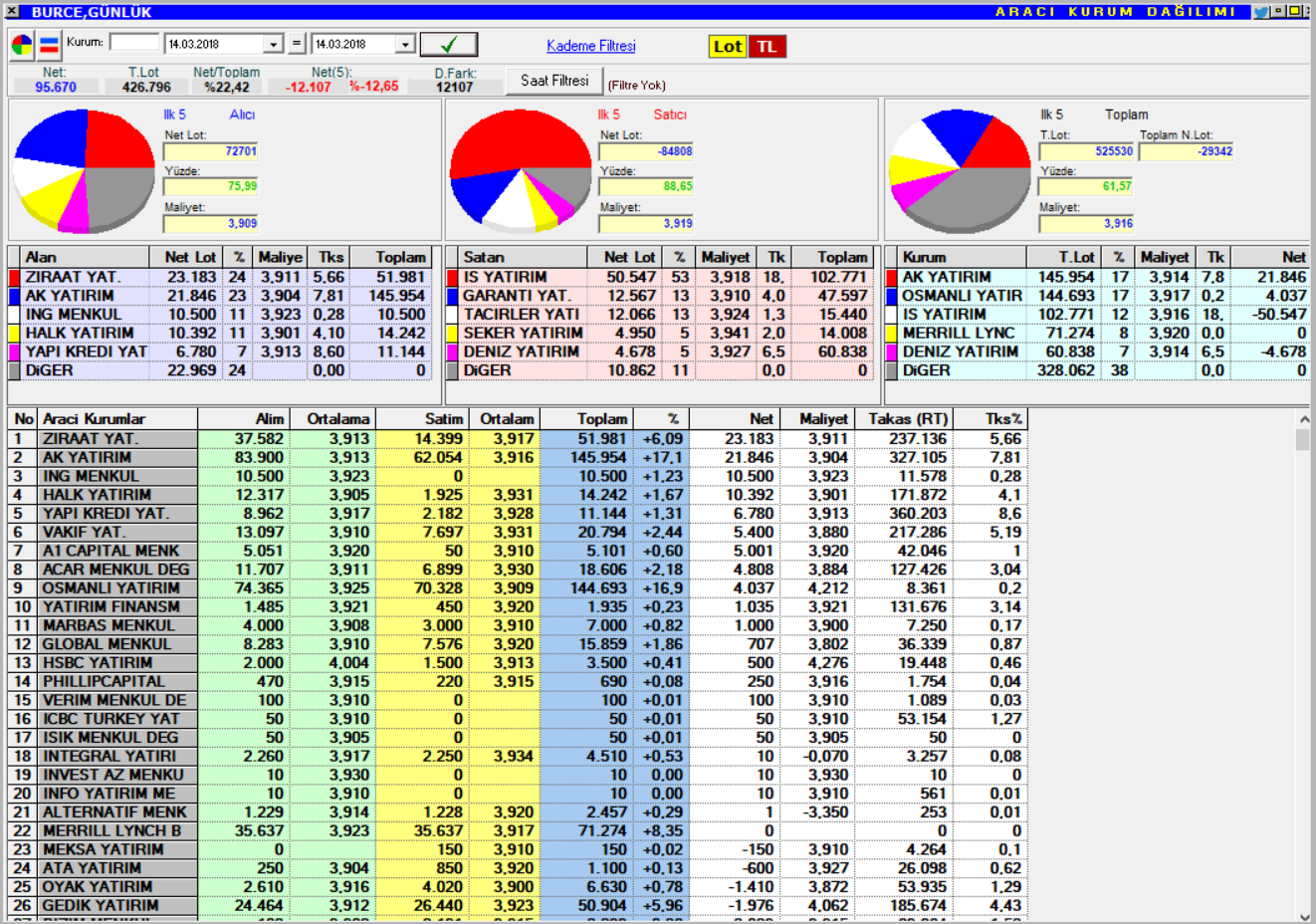Click the DiGER row in Alan table
This screenshot has width=1316, height=924.
tap(220, 370)
